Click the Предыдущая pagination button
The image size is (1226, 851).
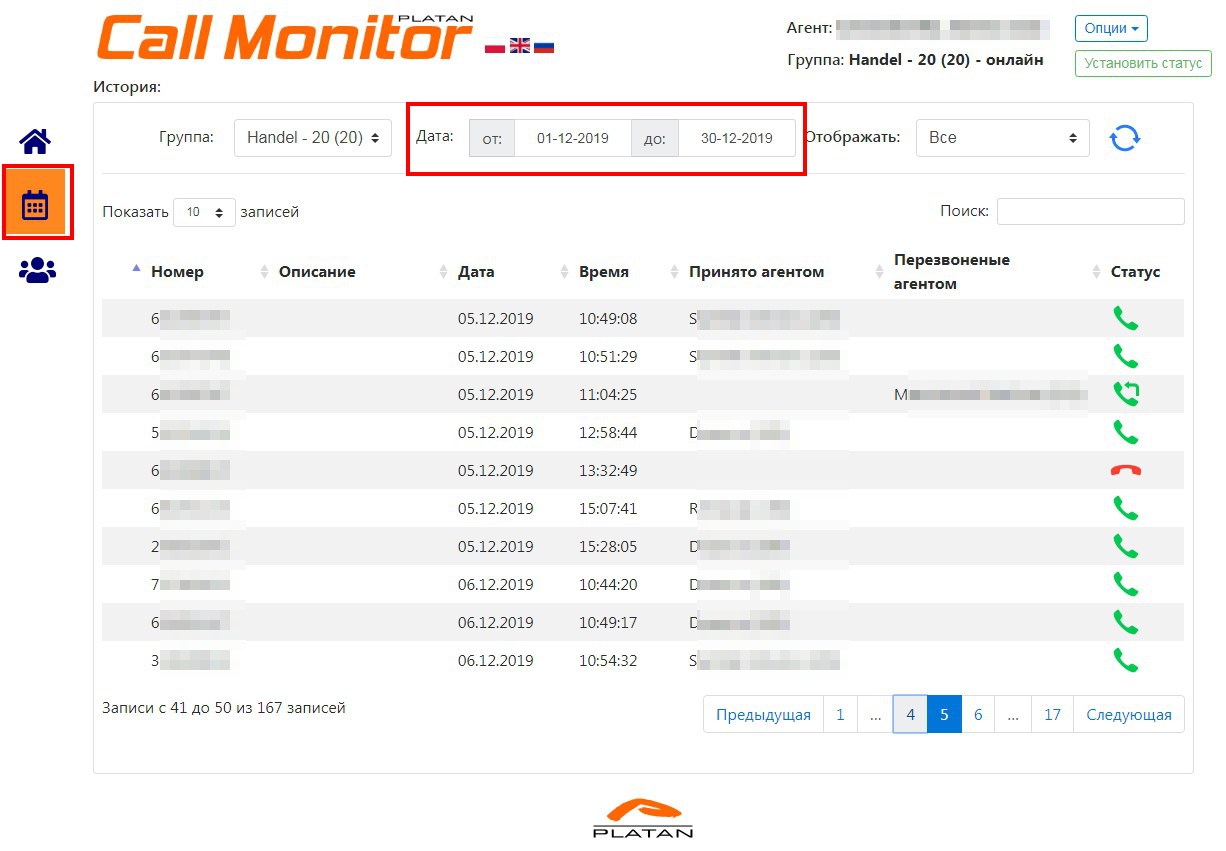[x=763, y=715]
